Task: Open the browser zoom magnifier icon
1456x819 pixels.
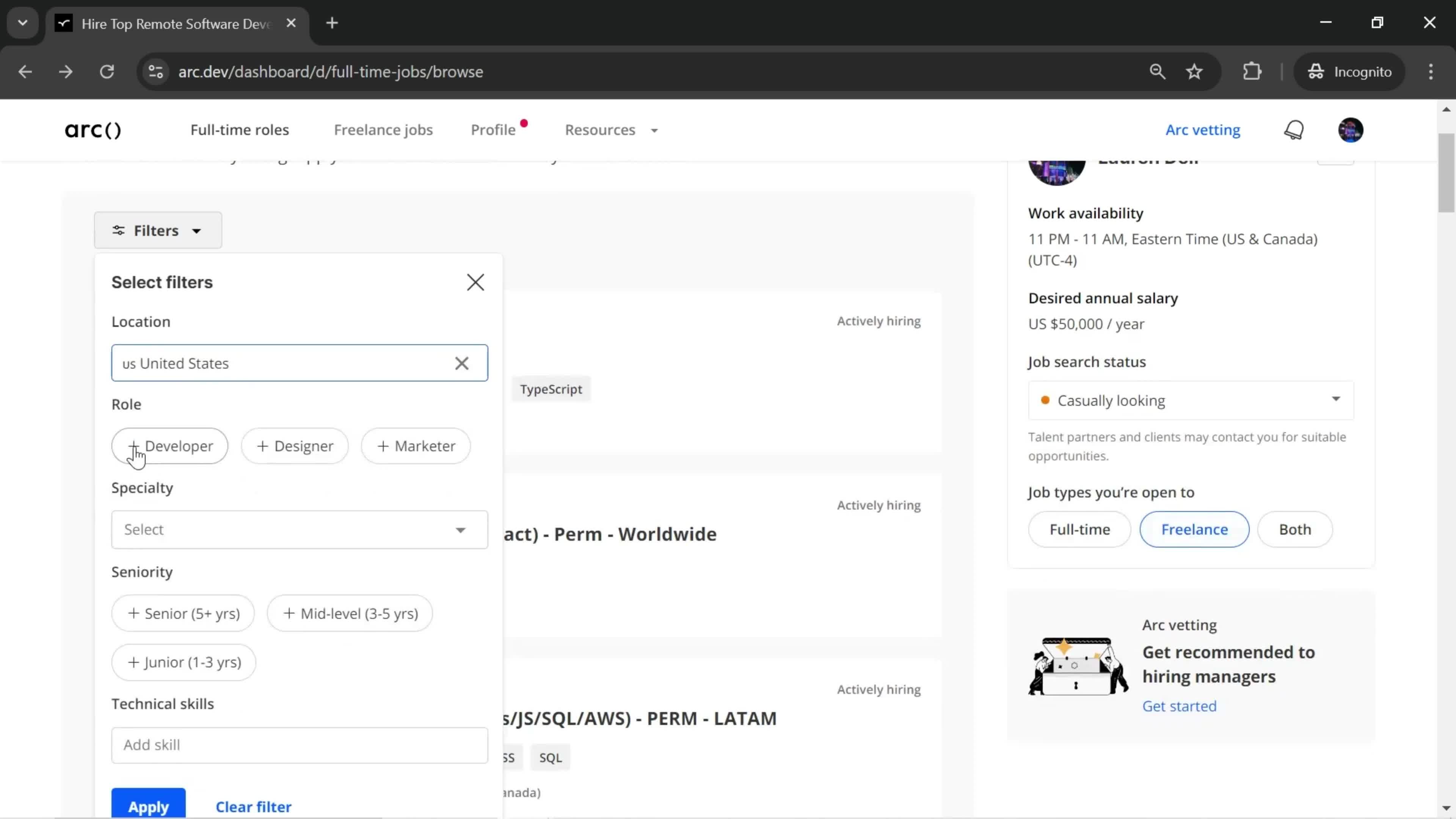Action: [x=1157, y=72]
